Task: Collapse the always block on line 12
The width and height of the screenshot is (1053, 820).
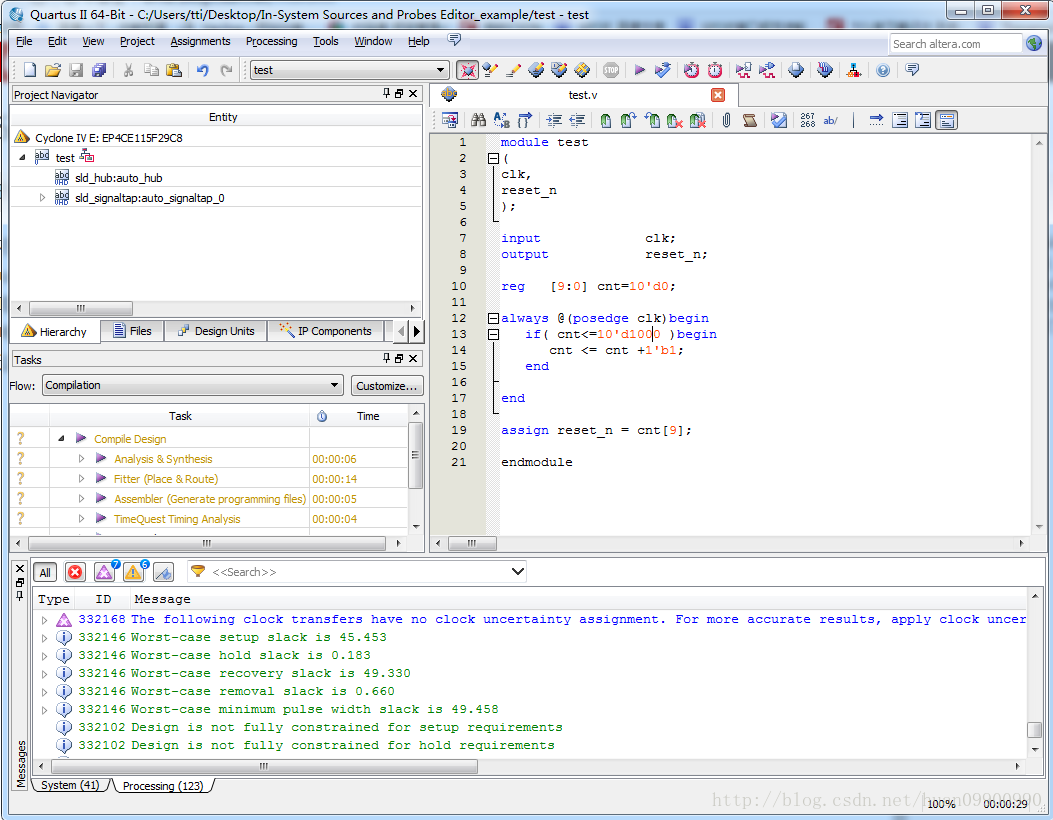Action: tap(493, 318)
